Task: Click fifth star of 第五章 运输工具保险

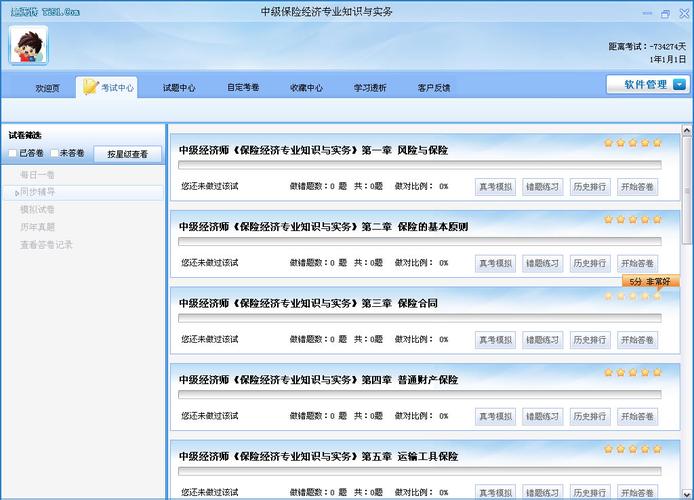Action: pos(657,449)
